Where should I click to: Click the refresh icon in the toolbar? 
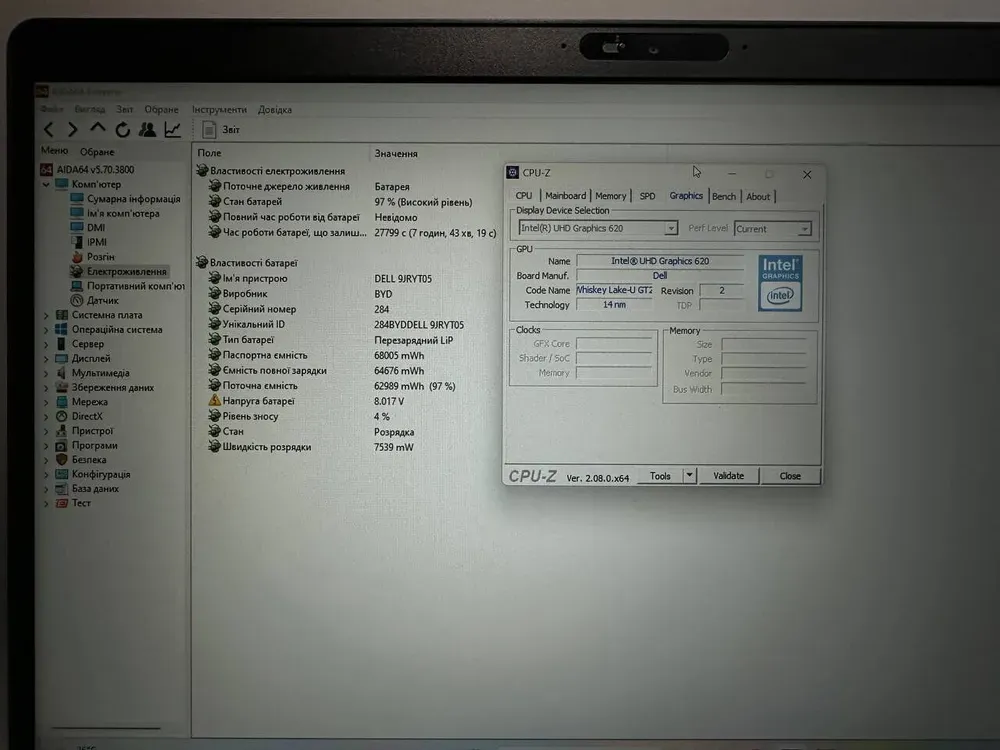[x=122, y=129]
